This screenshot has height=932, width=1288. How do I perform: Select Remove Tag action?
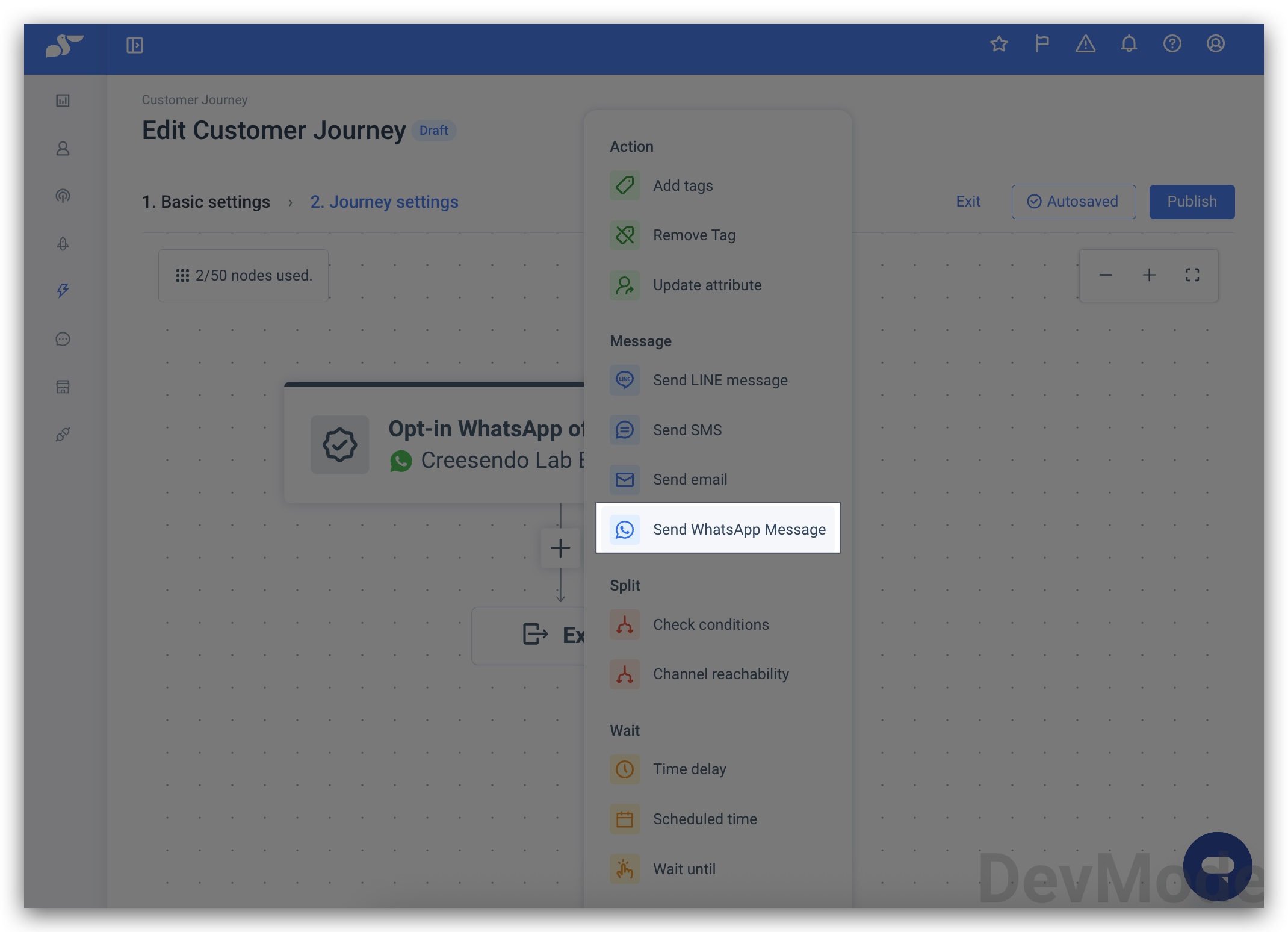tap(718, 235)
